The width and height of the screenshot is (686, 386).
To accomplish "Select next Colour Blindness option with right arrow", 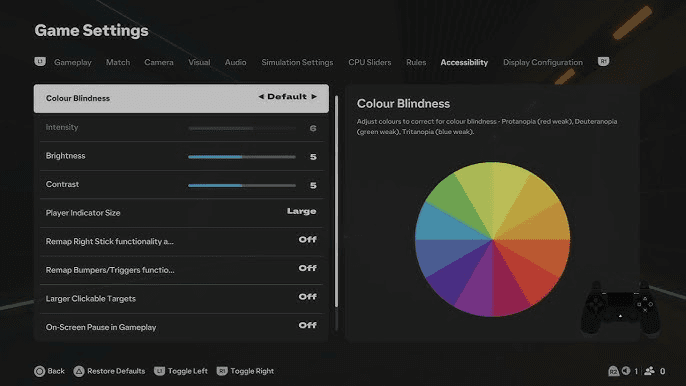I will coord(314,97).
